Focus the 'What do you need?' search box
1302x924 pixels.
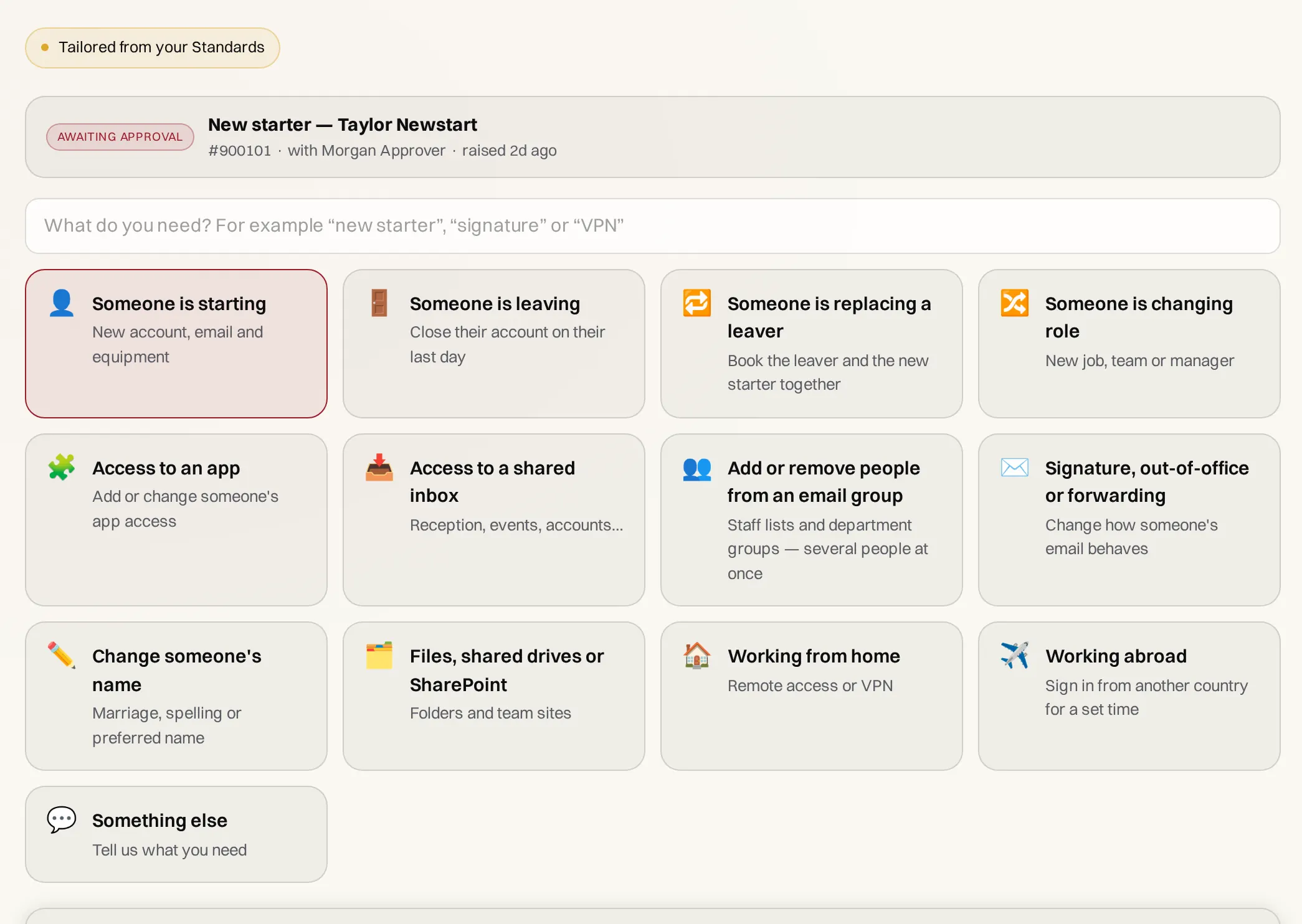coord(653,226)
